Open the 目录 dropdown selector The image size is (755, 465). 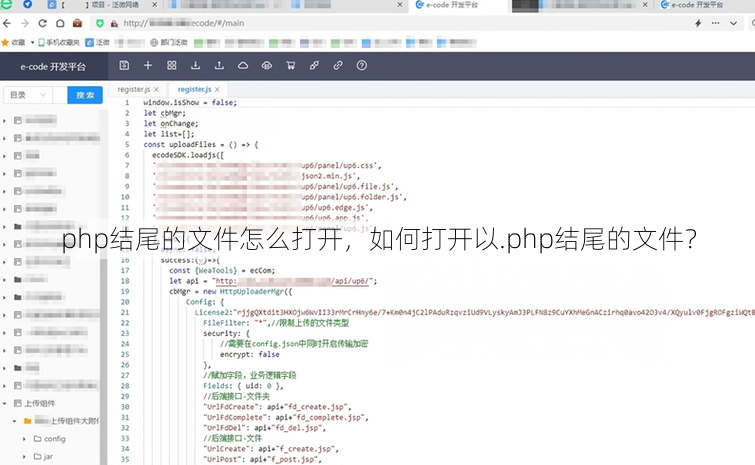[x=28, y=95]
